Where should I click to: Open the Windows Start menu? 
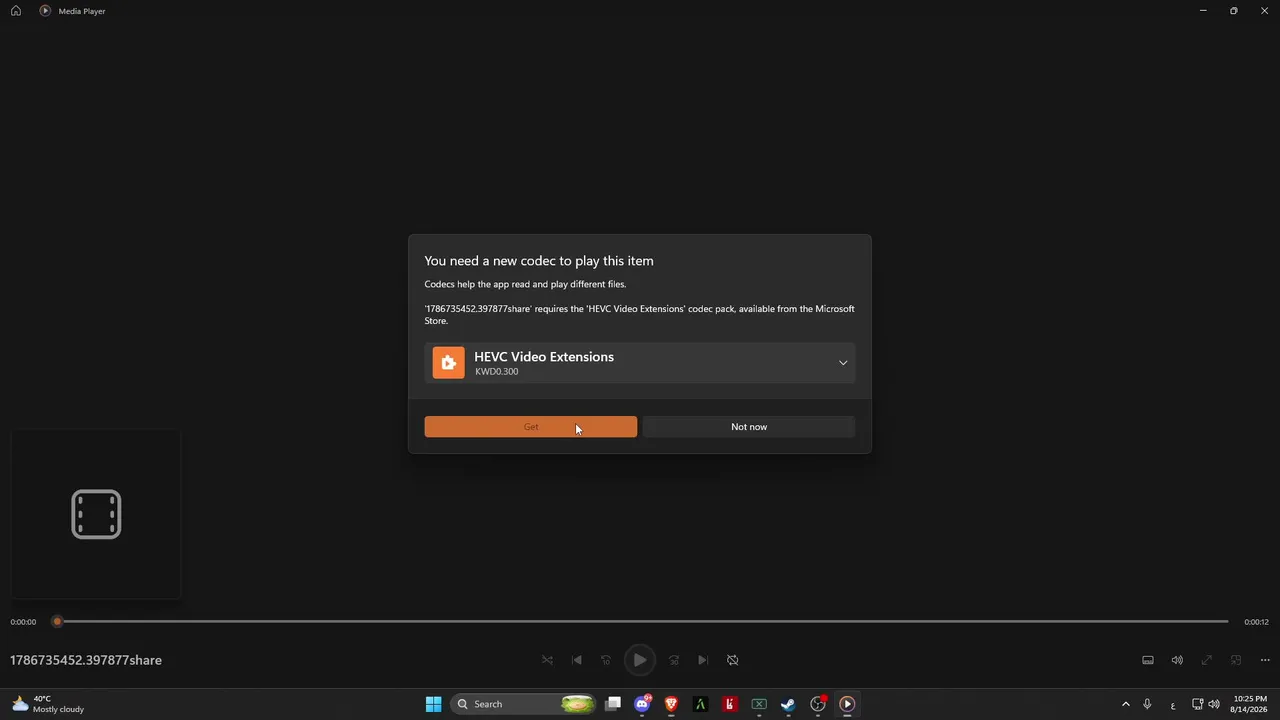tap(433, 704)
